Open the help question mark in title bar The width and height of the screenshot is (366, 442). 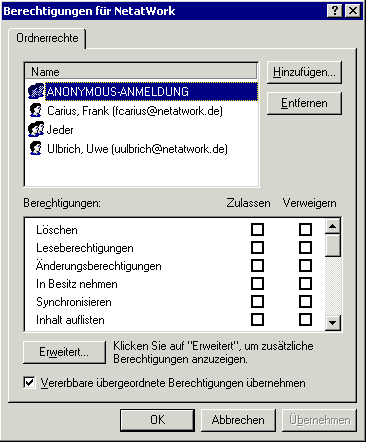tap(335, 11)
